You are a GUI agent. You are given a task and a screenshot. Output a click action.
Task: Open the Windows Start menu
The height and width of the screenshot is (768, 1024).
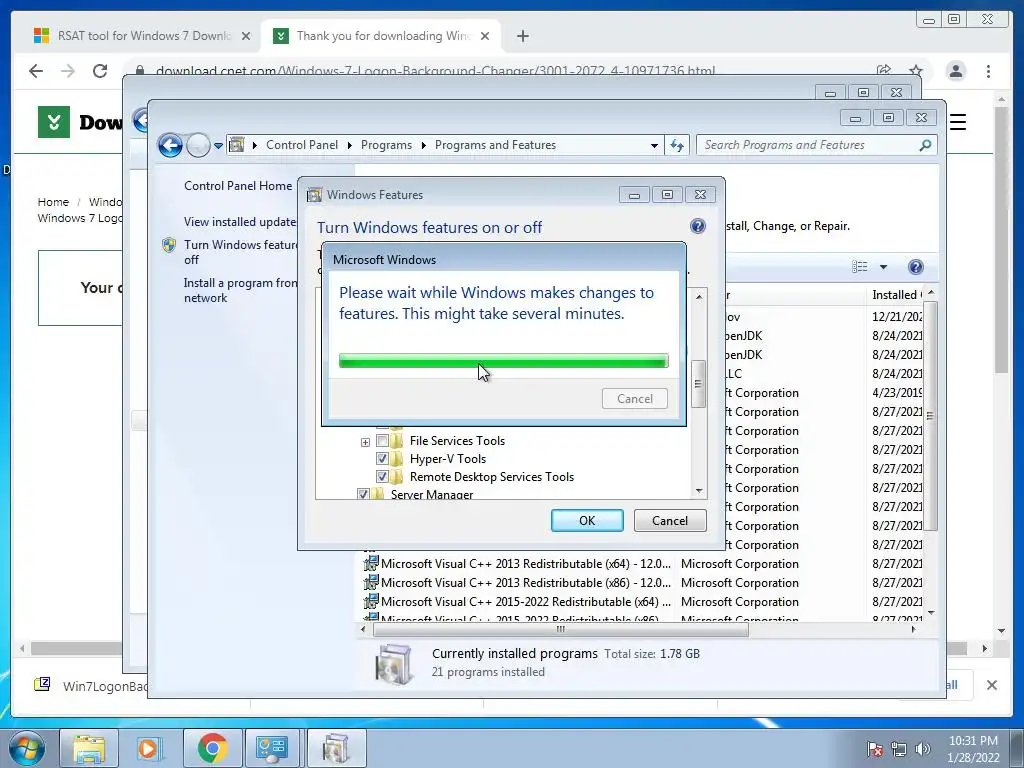27,748
